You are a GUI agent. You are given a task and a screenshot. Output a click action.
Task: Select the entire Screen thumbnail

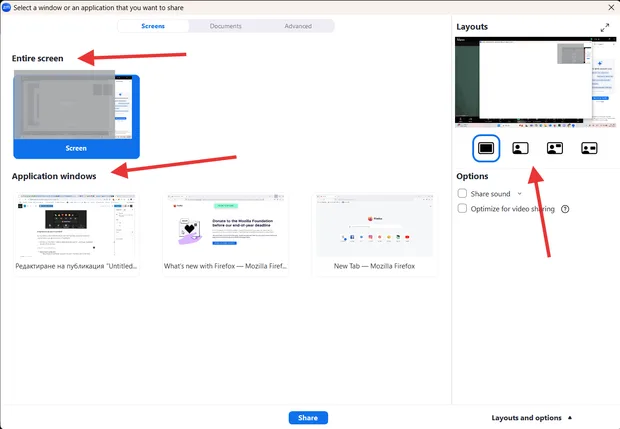click(76, 115)
